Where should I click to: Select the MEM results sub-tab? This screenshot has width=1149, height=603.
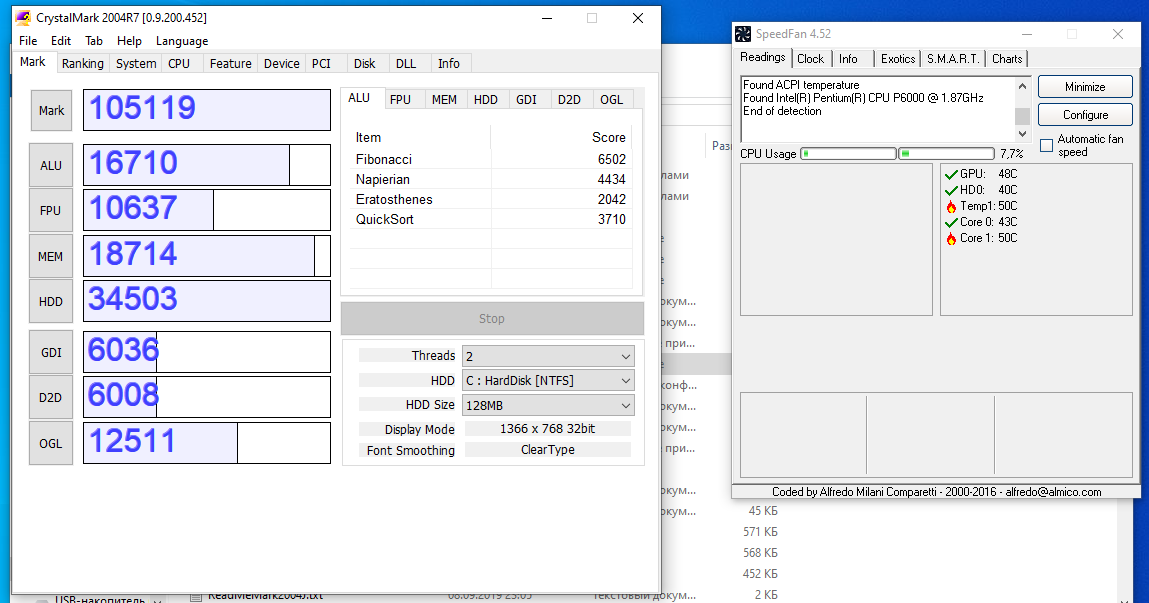tap(444, 100)
